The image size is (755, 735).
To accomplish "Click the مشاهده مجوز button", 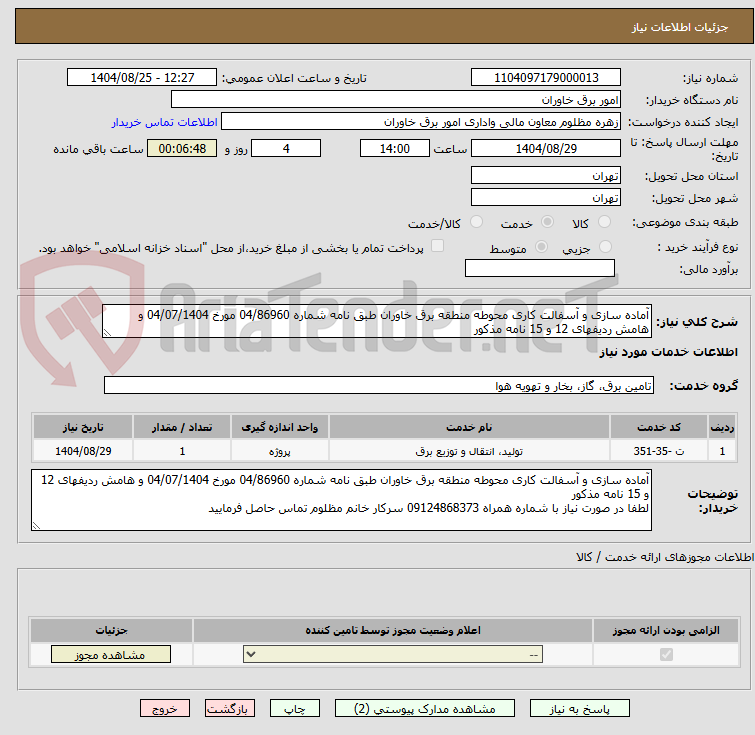I will pyautogui.click(x=111, y=655).
